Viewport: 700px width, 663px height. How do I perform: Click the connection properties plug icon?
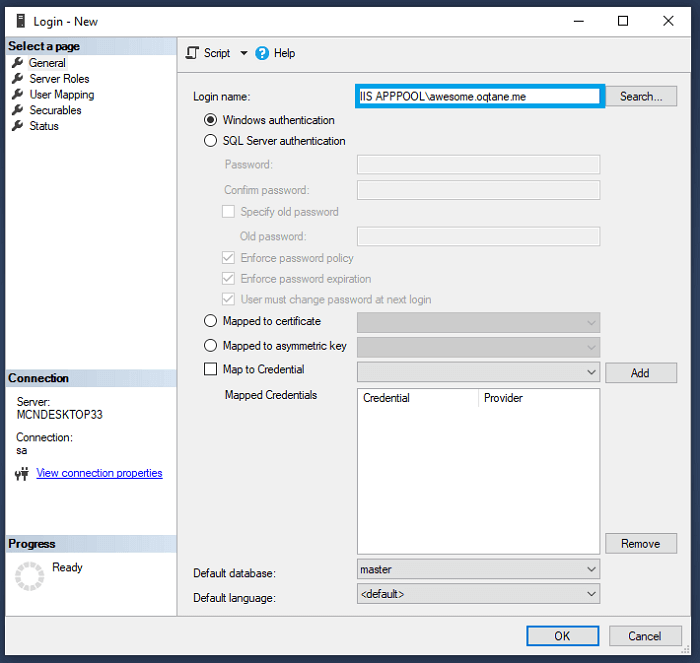point(21,474)
